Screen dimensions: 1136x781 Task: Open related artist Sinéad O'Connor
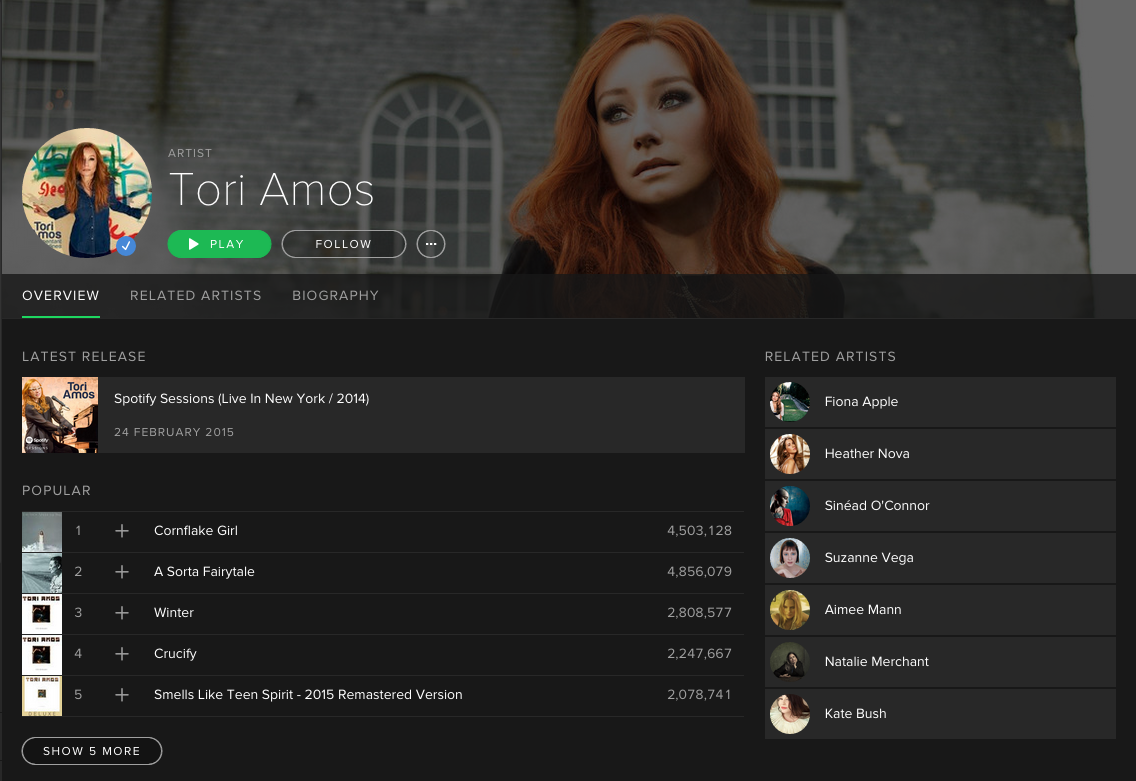coord(940,506)
